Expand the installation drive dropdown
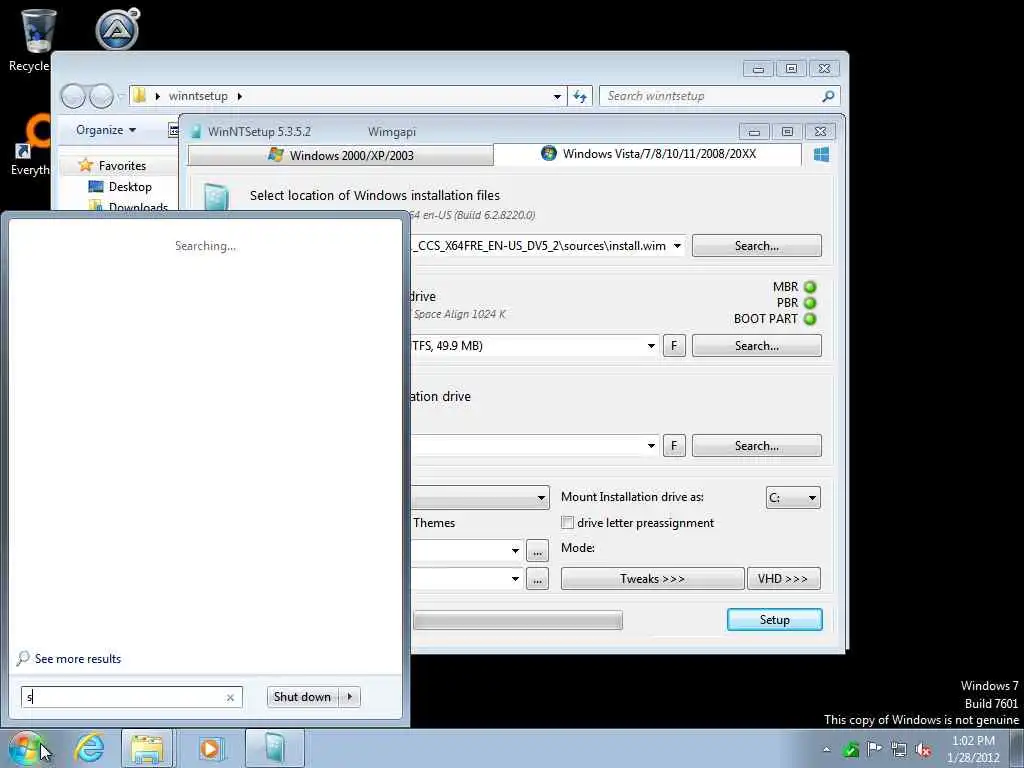 (651, 446)
